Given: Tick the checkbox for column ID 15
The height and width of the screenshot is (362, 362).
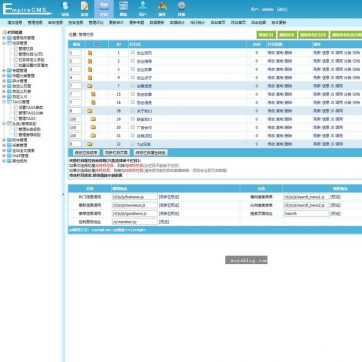Looking at the screenshot, I should pos(133,94).
